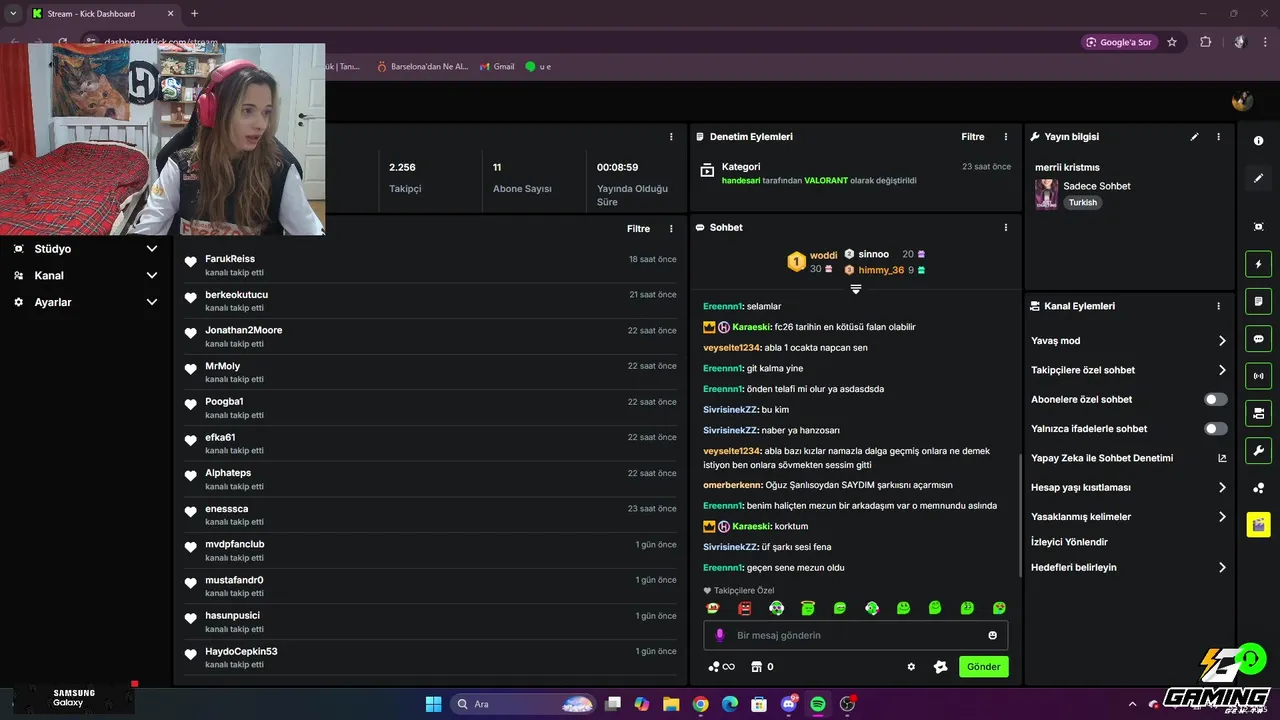
Task: Insert the halo green emote
Action: coord(808,608)
